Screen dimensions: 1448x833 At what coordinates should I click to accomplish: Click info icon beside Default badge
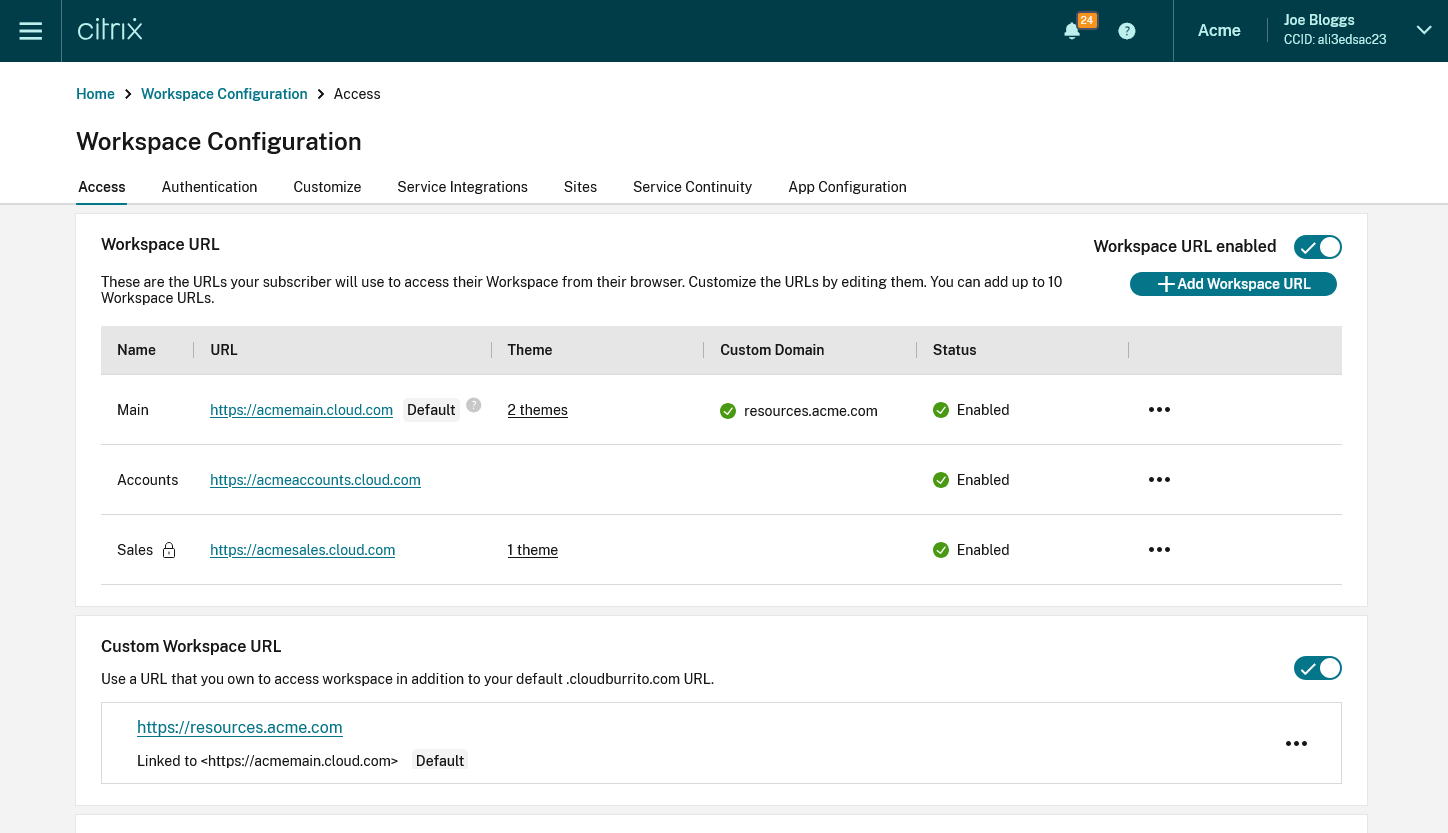pos(474,405)
